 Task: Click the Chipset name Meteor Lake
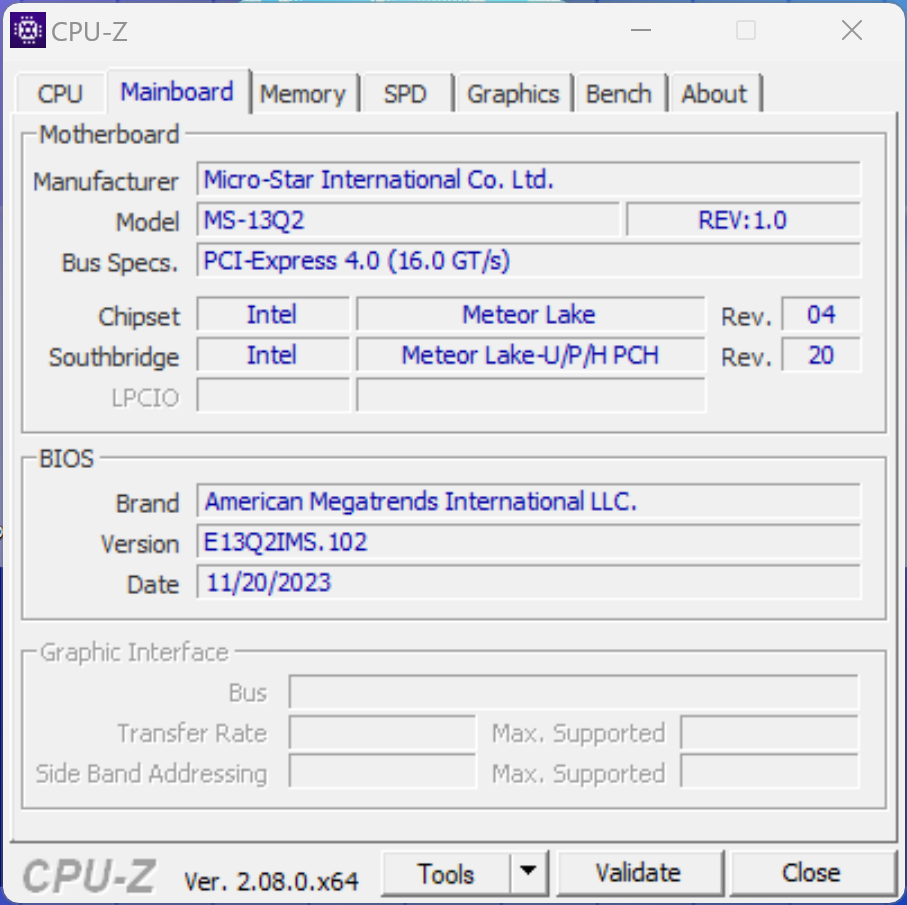[531, 314]
